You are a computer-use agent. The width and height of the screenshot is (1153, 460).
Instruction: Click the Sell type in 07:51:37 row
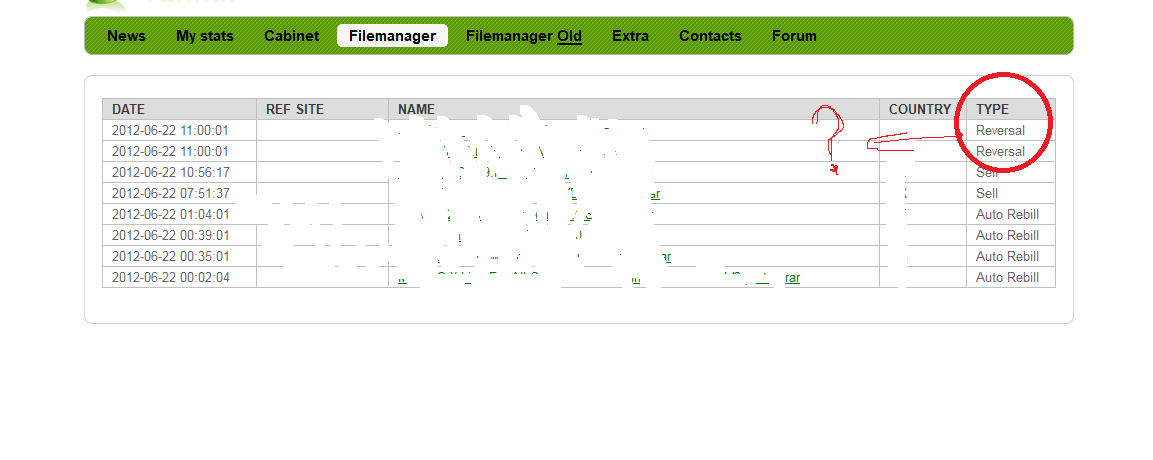987,193
